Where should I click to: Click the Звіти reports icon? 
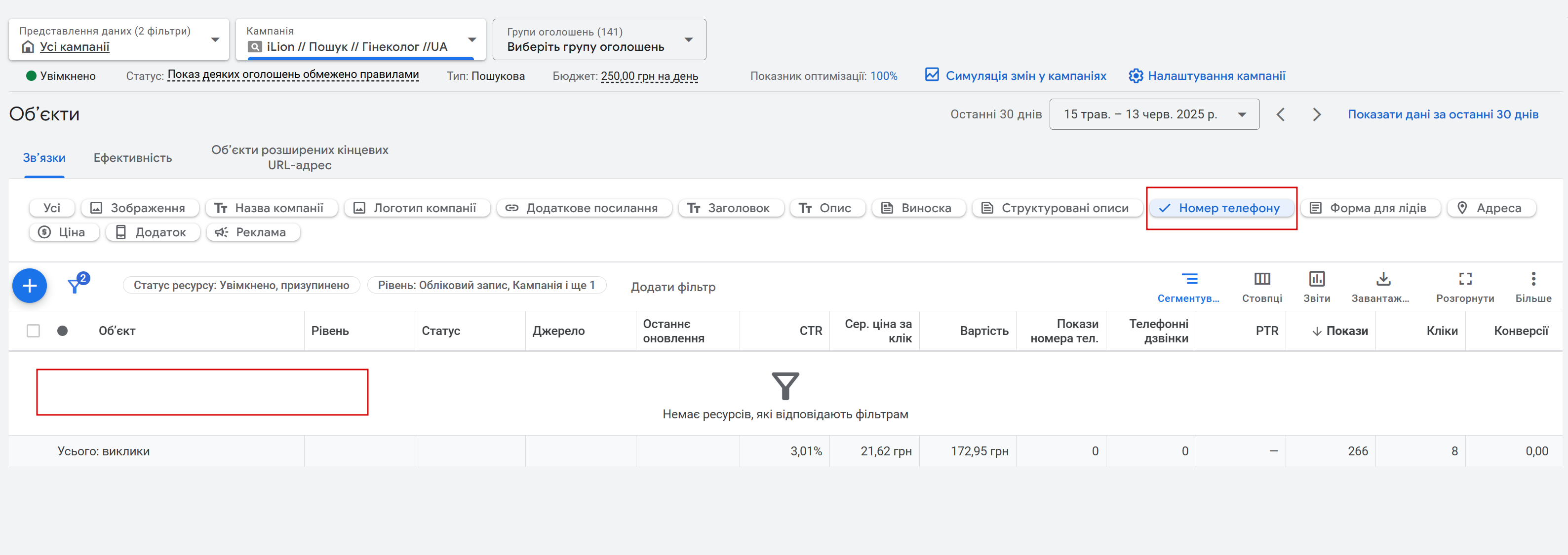1317,279
